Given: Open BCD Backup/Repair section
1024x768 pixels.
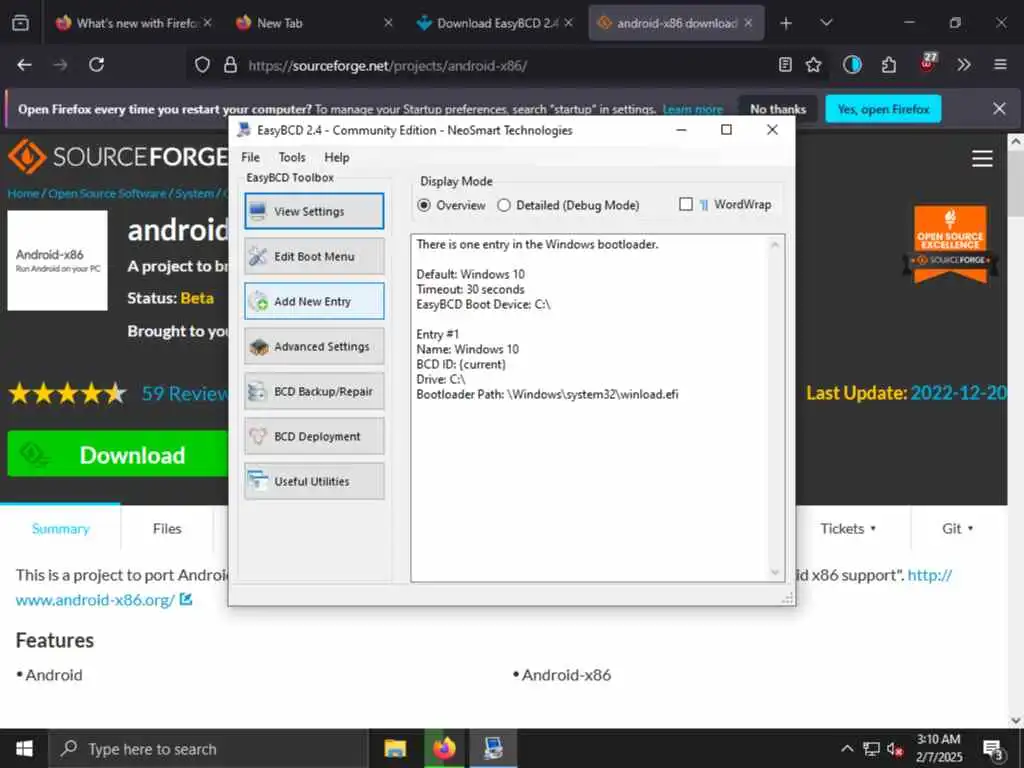Looking at the screenshot, I should pos(314,391).
